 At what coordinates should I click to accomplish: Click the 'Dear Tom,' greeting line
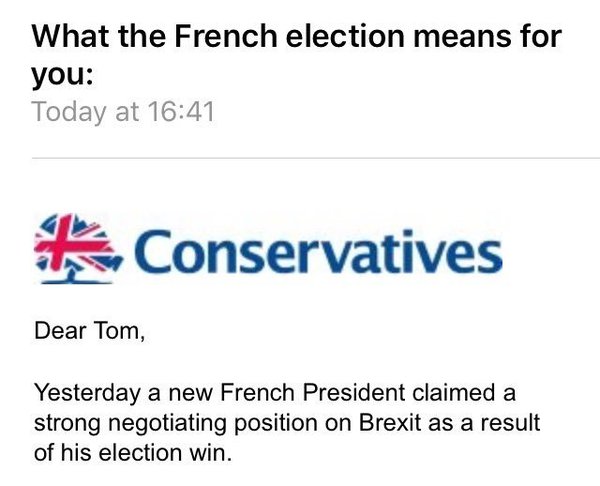(90, 331)
